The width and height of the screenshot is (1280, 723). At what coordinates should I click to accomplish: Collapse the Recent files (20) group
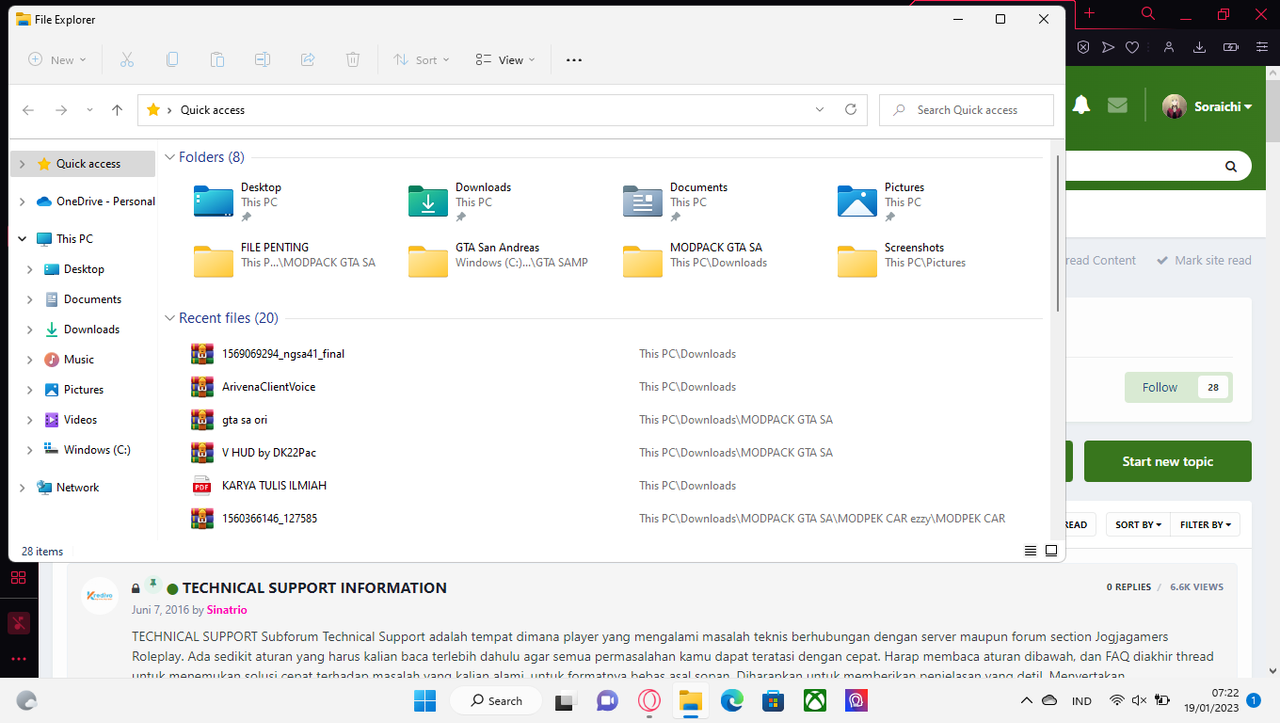click(170, 318)
